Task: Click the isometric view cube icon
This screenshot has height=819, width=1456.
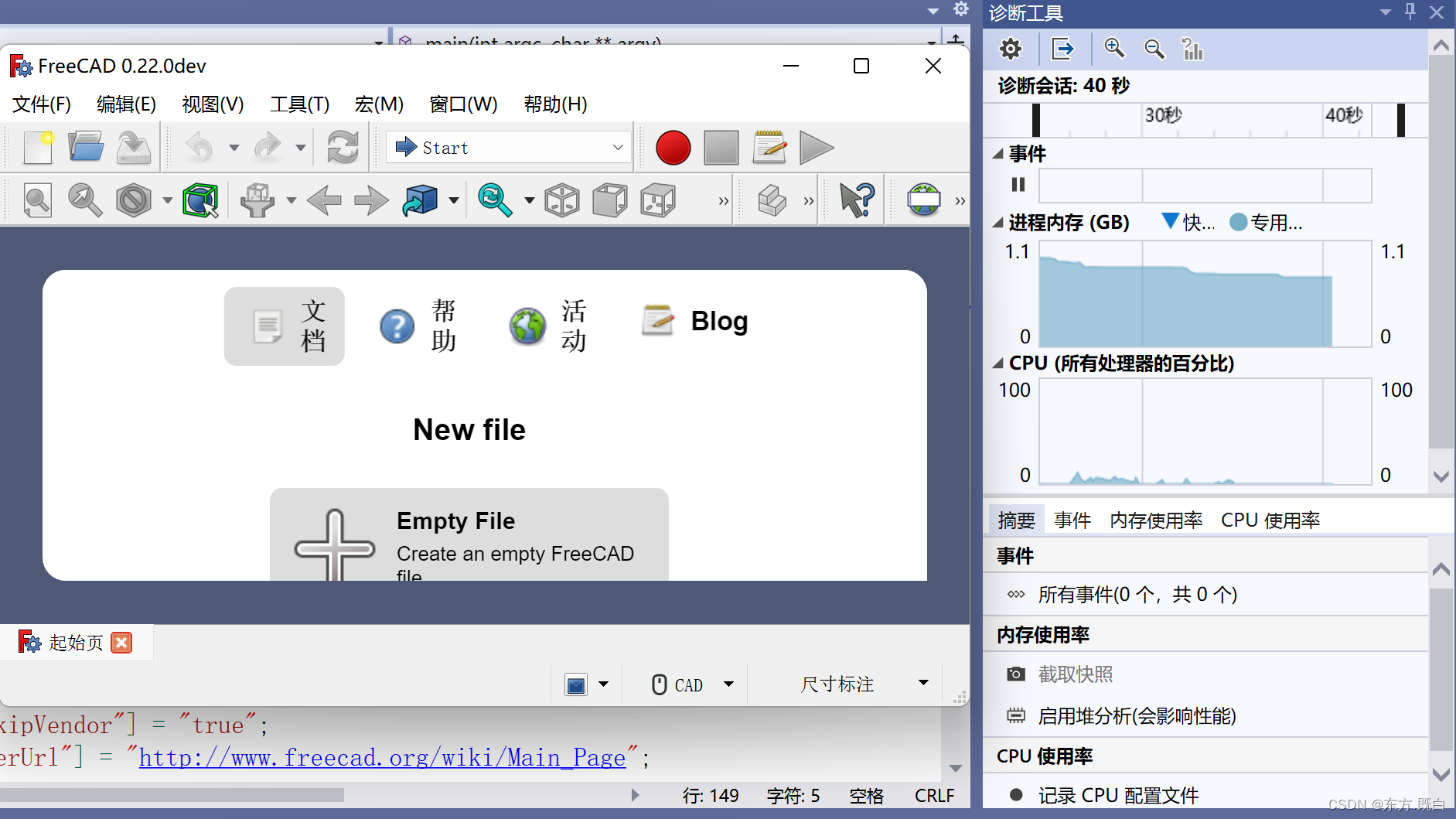Action: pos(562,200)
